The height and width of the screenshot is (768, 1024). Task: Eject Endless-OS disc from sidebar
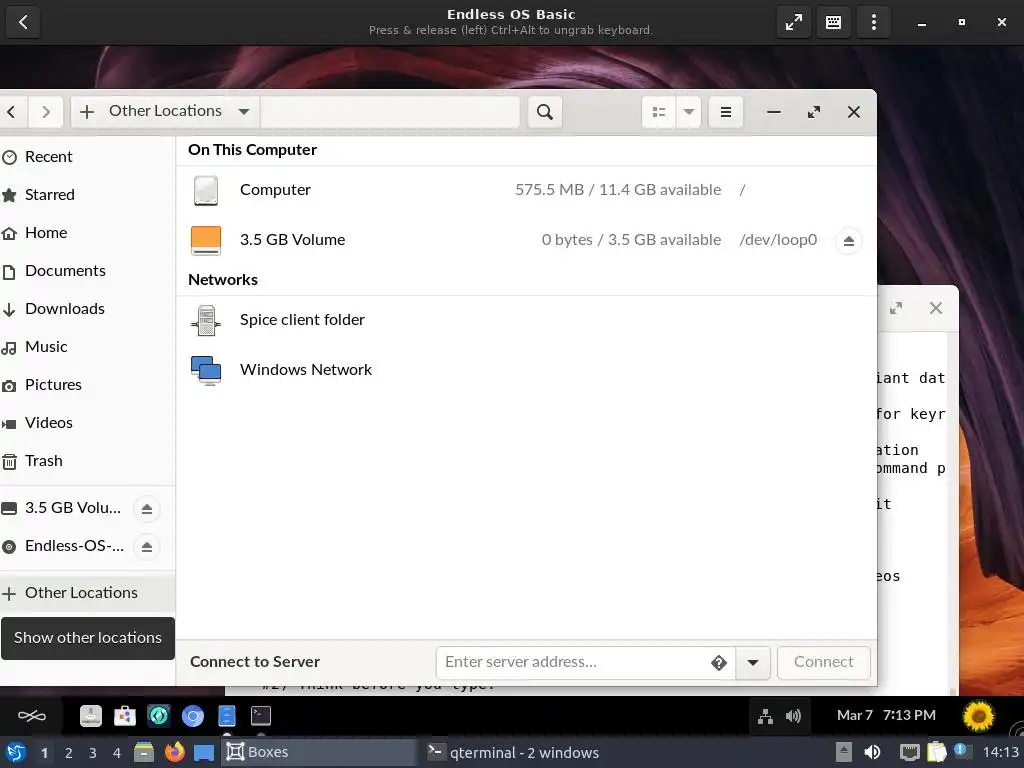(x=147, y=547)
